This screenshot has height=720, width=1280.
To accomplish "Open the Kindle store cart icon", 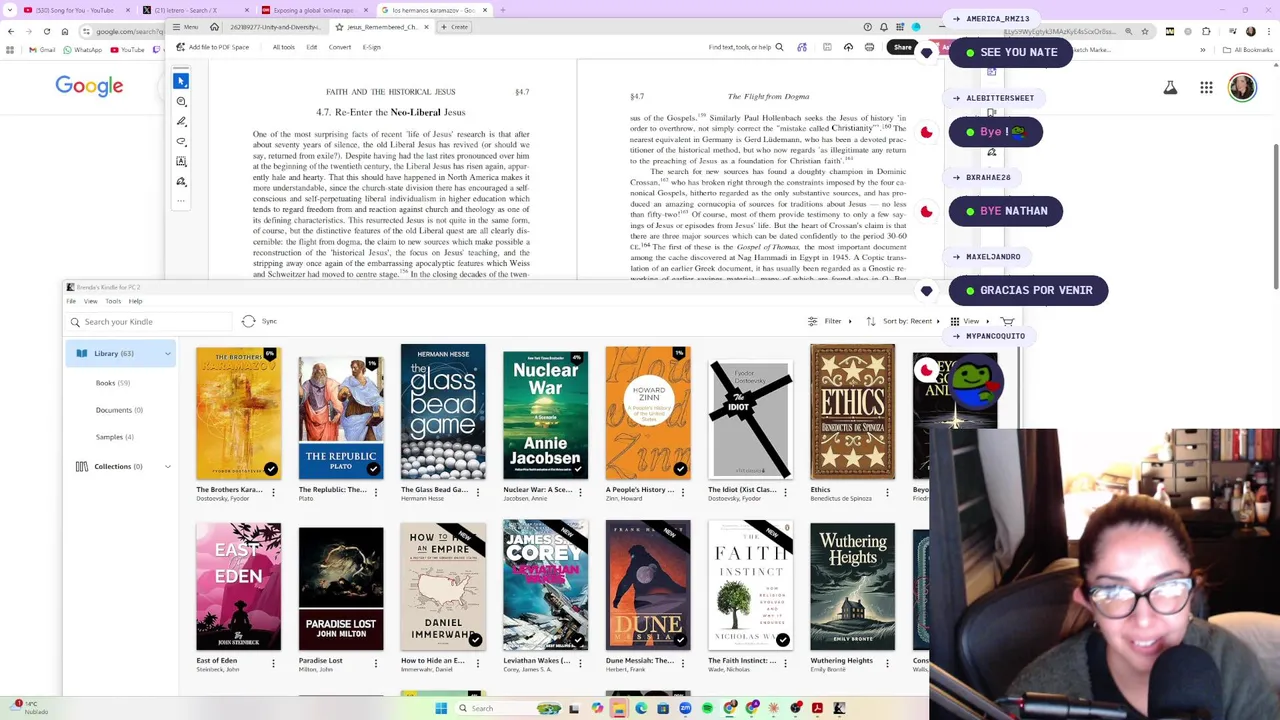I will pyautogui.click(x=1007, y=321).
